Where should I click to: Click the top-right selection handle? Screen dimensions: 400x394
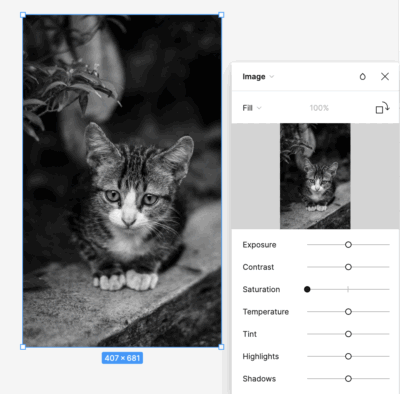(221, 15)
